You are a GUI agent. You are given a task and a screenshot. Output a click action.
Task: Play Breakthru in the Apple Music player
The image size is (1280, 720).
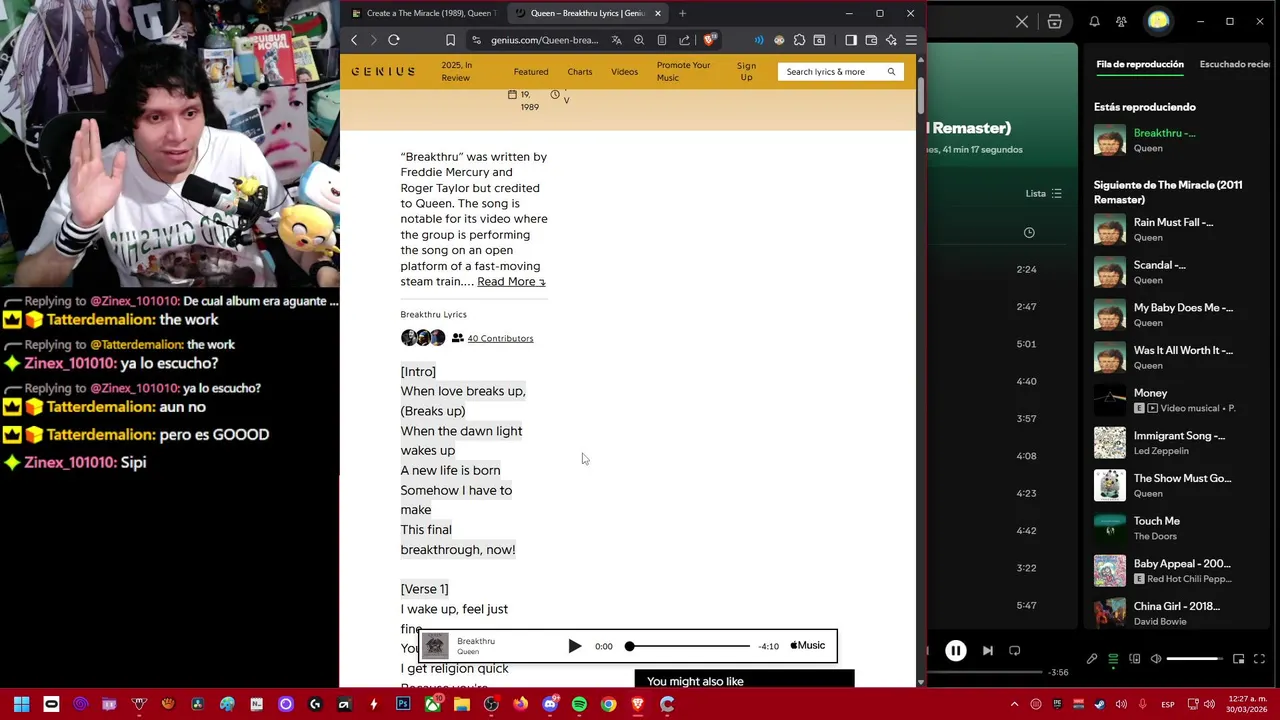pyautogui.click(x=575, y=646)
